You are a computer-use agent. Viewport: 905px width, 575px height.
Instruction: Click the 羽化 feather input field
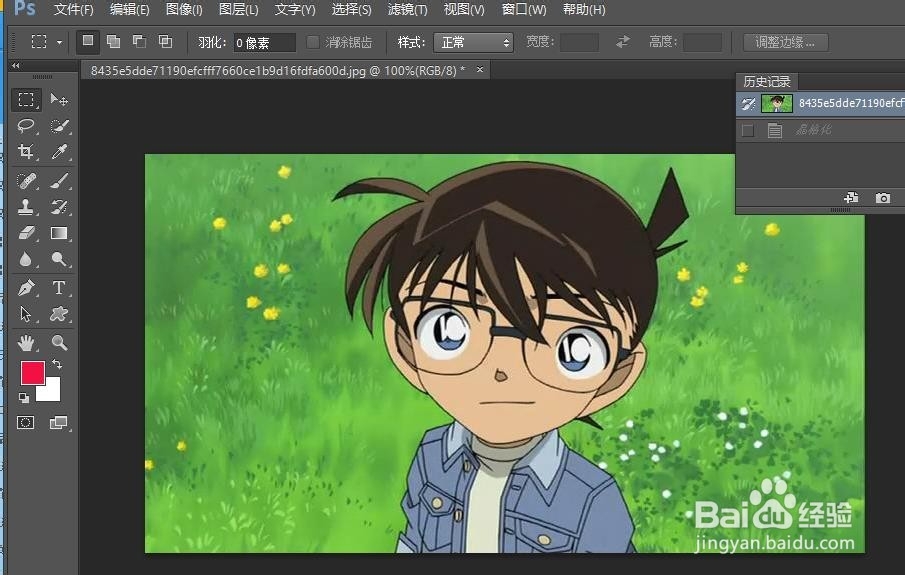(x=264, y=43)
